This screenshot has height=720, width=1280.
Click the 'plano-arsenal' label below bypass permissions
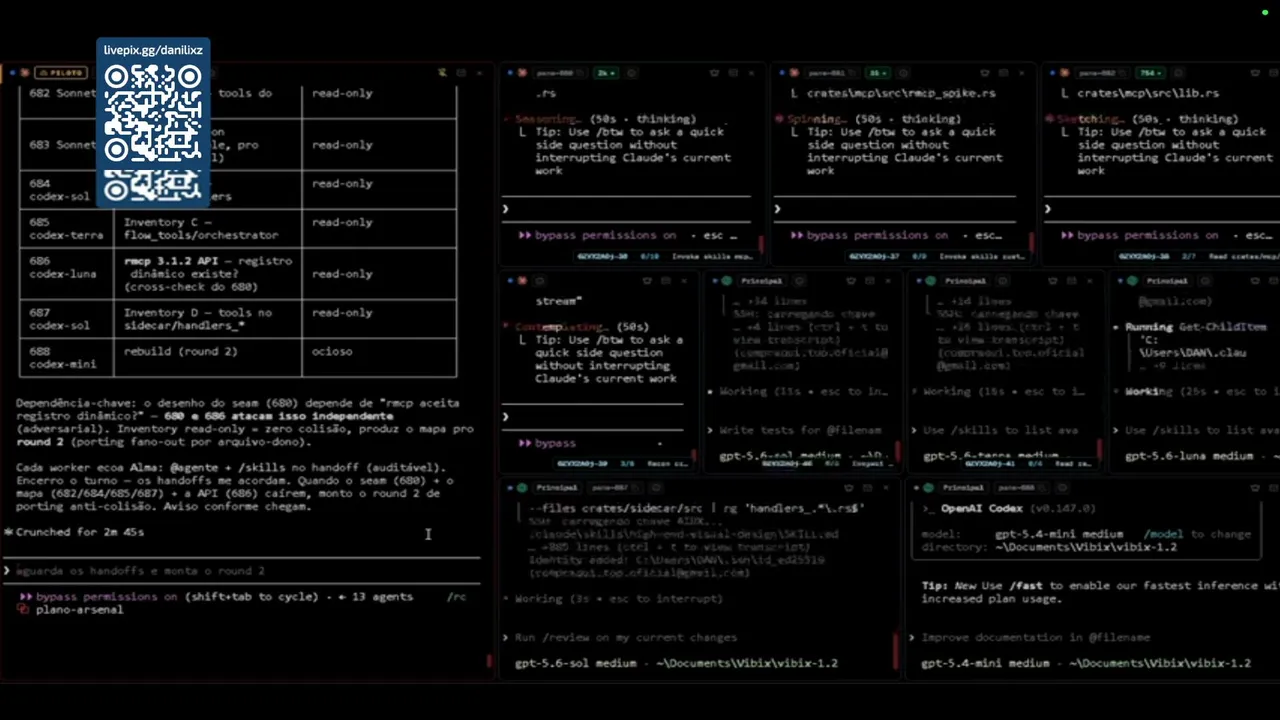(79, 609)
